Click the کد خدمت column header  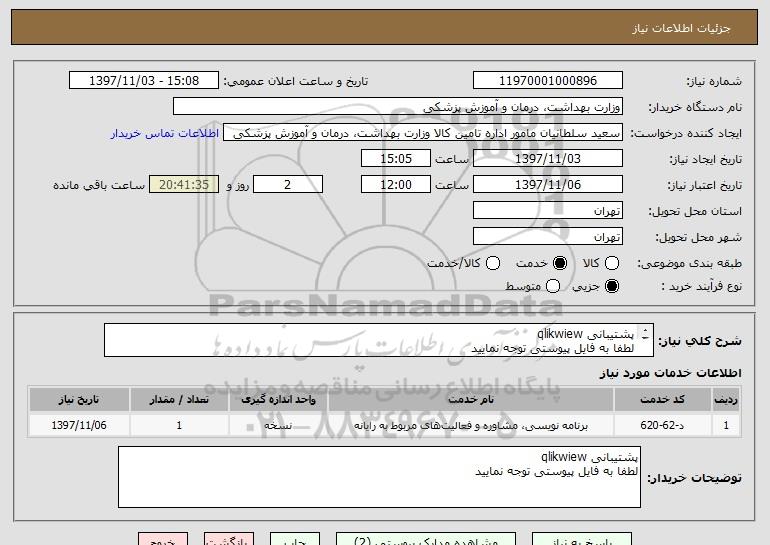click(x=662, y=400)
